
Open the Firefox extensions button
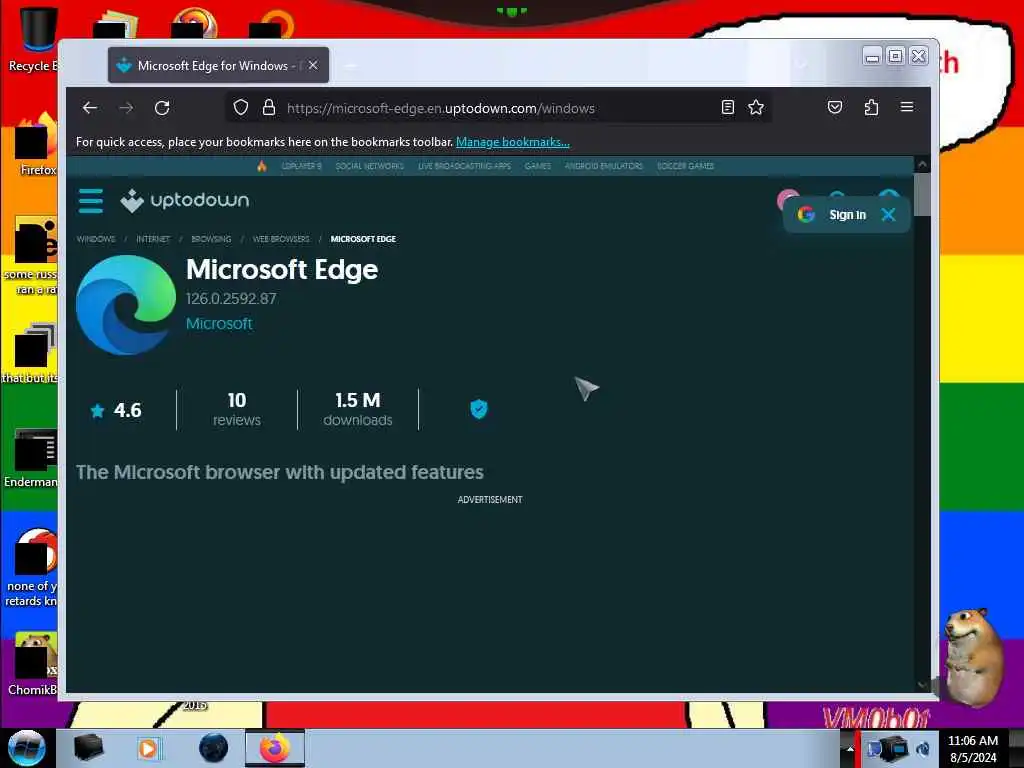pyautogui.click(x=871, y=108)
